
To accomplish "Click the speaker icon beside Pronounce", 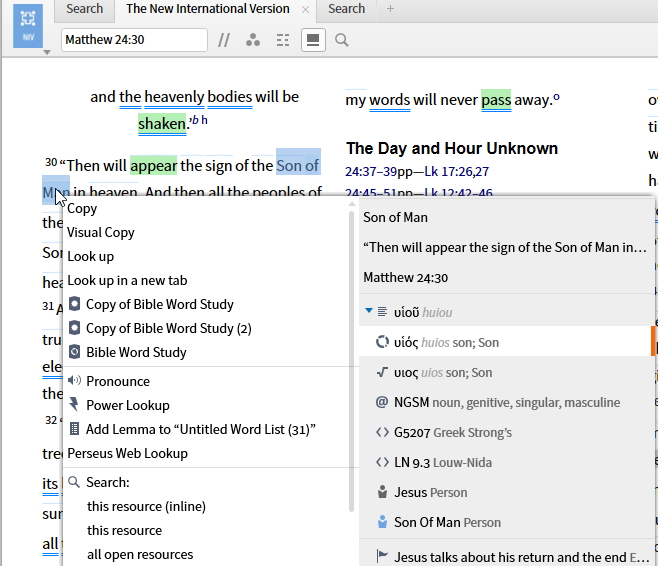I will click(x=74, y=381).
